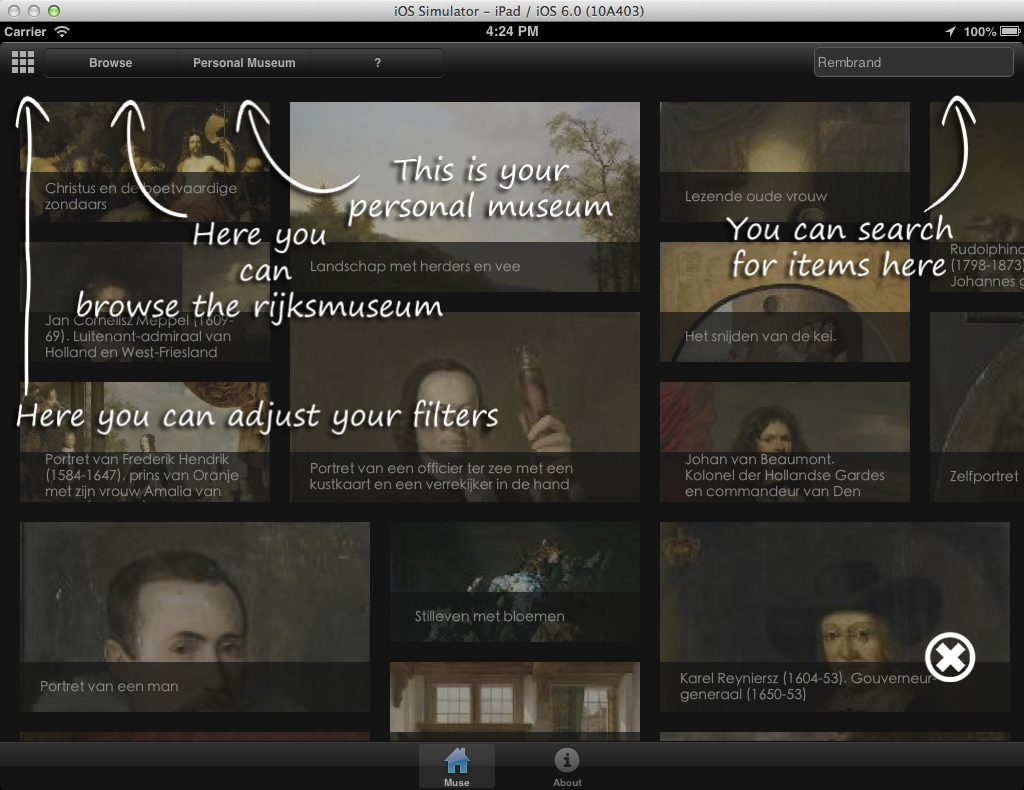Open Portret van Frederik Hendrik tile
Image resolution: width=1024 pixels, height=790 pixels.
145,442
